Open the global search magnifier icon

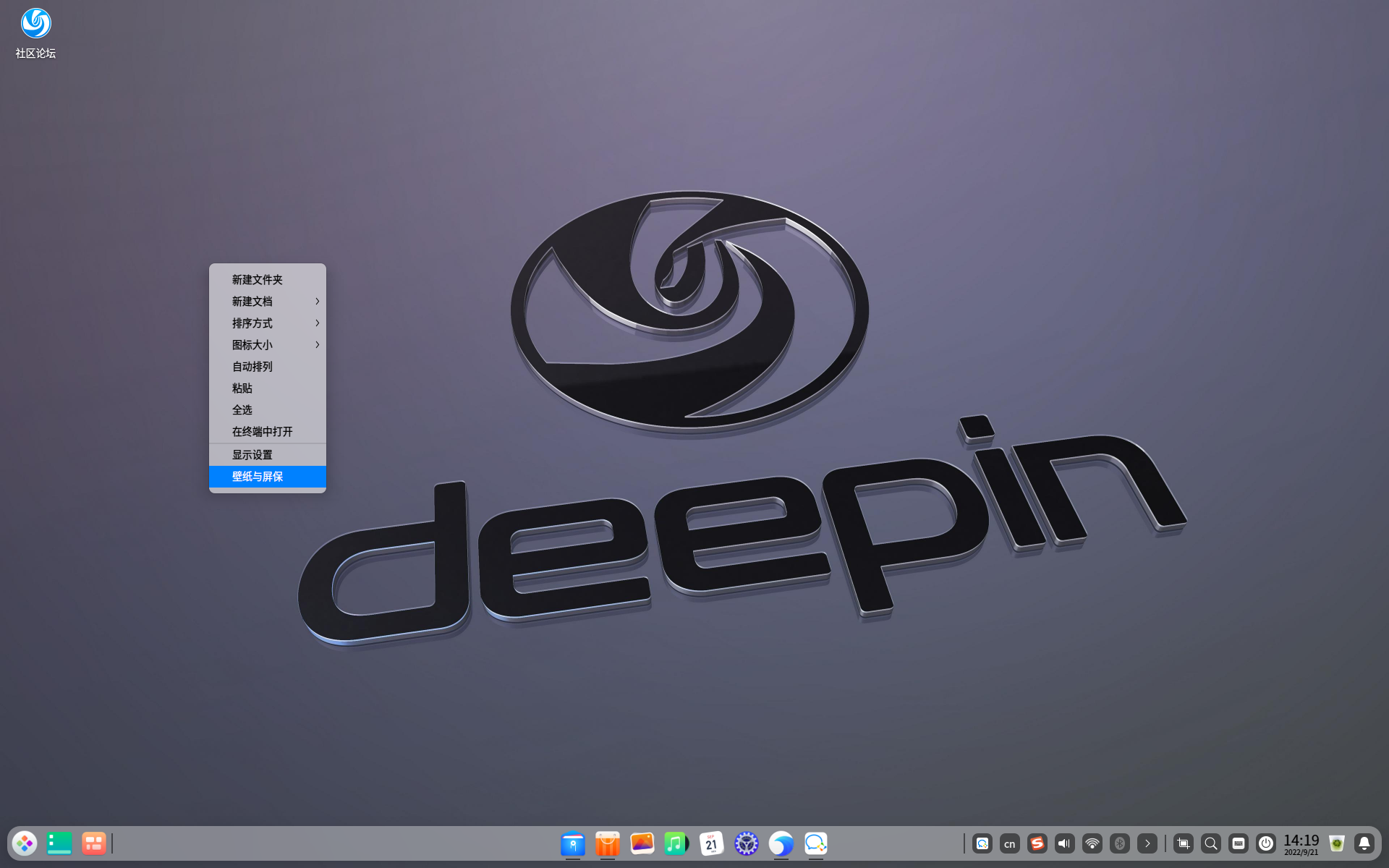(x=1211, y=843)
